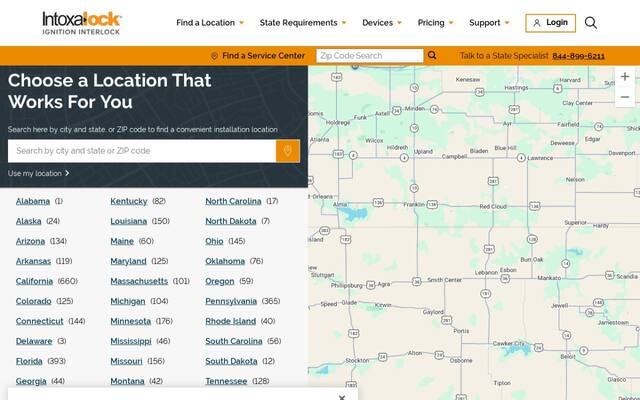Viewport: 640px width, 400px height.
Task: Open North Dakota locations
Action: 231,221
